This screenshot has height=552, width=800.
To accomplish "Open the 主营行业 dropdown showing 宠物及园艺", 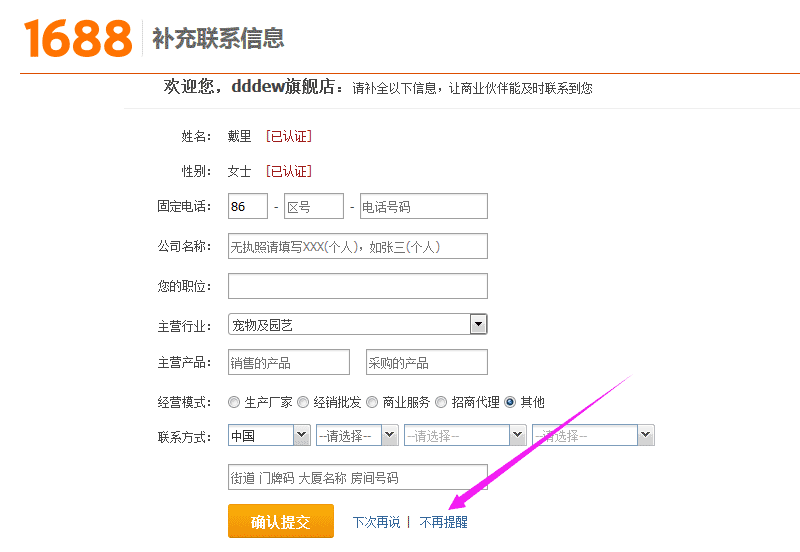I will (358, 324).
